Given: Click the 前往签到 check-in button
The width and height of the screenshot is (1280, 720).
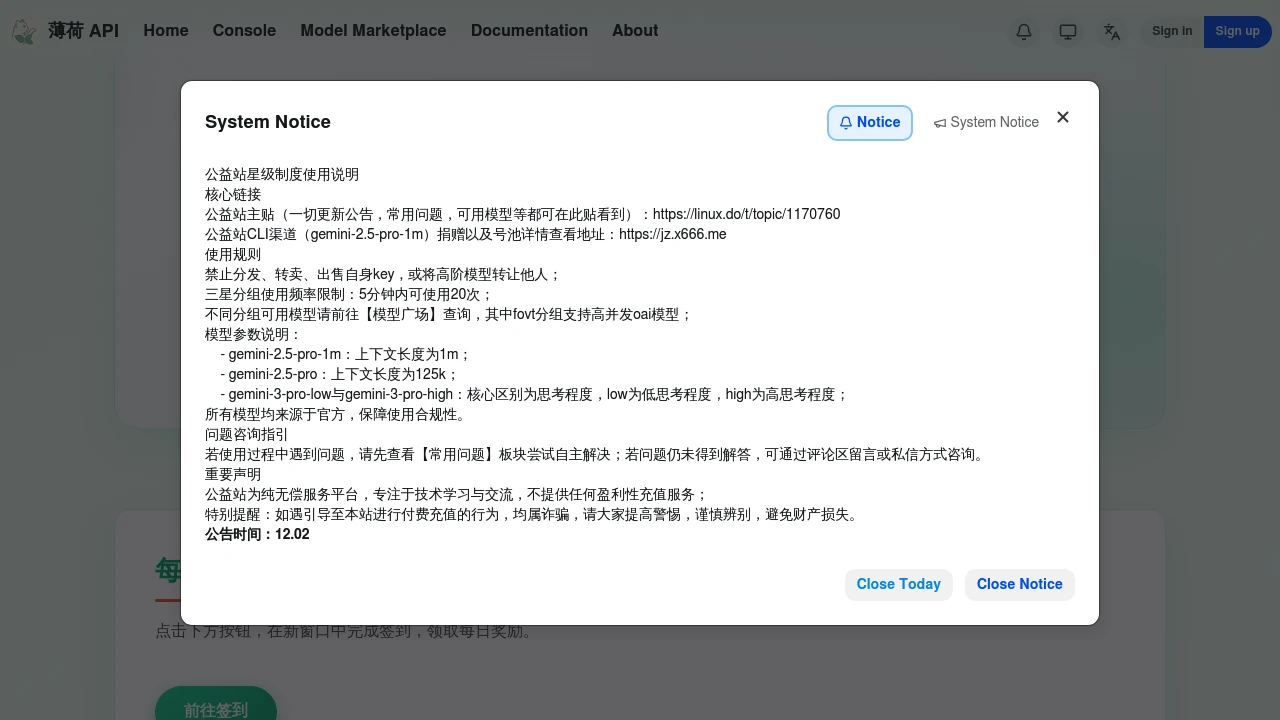Looking at the screenshot, I should [215, 709].
